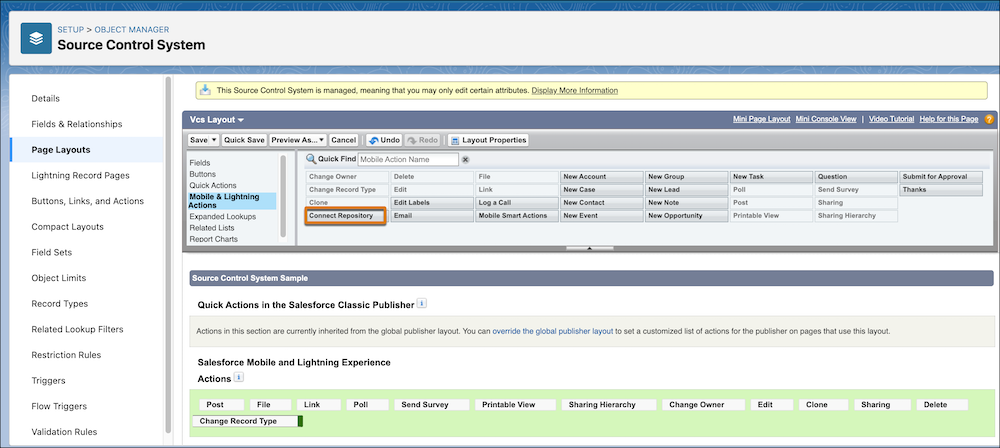Click the Email palette action
This screenshot has width=1000, height=448.
[432, 216]
